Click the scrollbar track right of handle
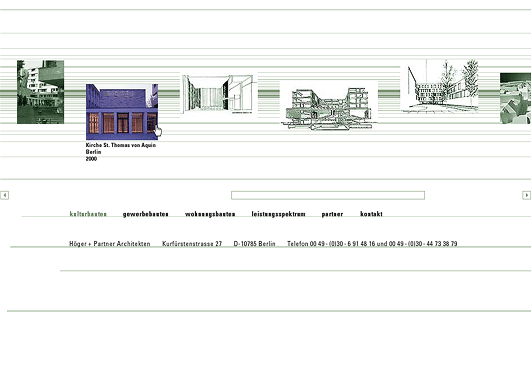 coord(473,195)
